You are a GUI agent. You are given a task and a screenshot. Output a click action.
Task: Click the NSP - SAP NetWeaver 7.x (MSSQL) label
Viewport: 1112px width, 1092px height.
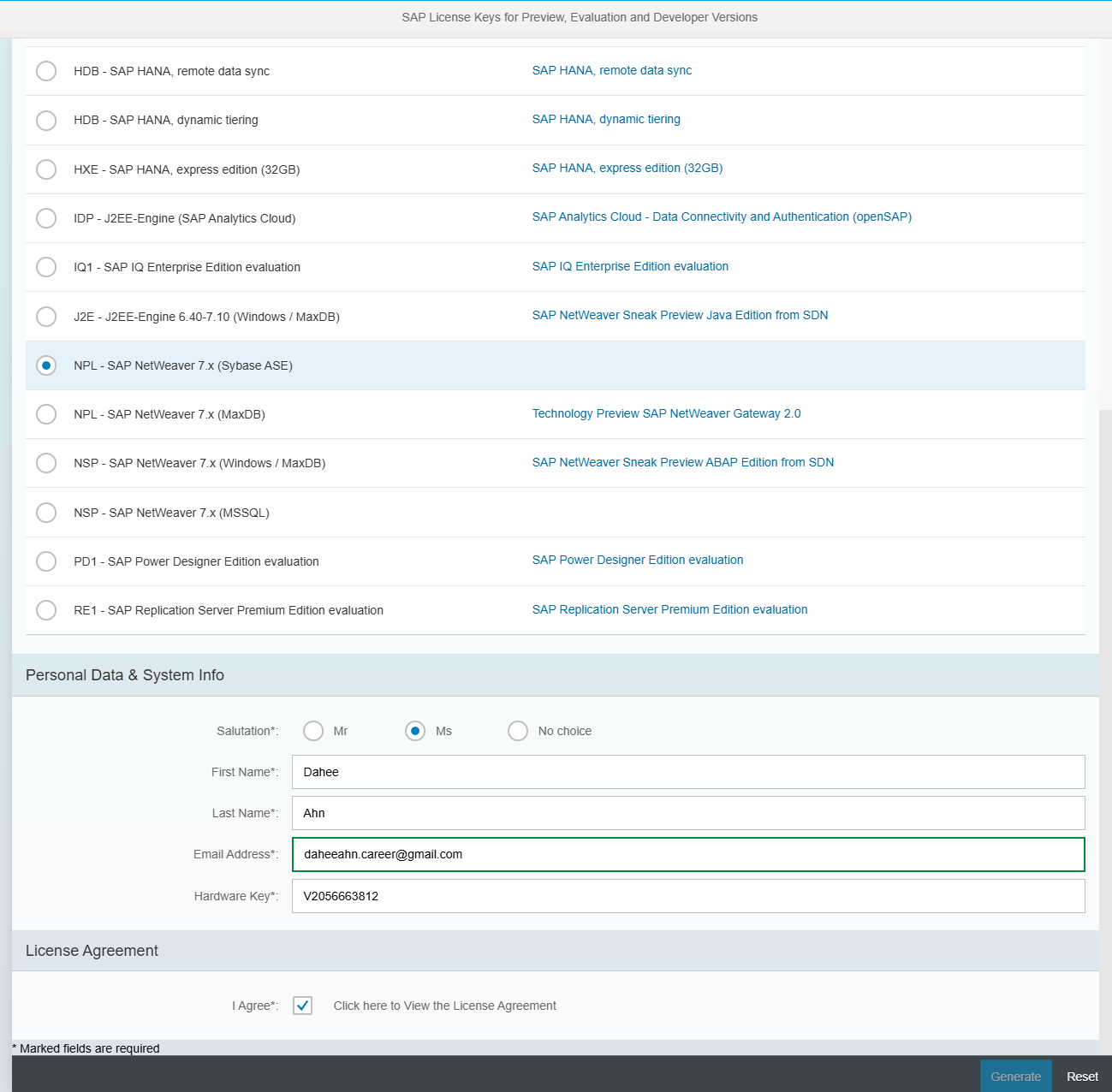click(x=171, y=513)
